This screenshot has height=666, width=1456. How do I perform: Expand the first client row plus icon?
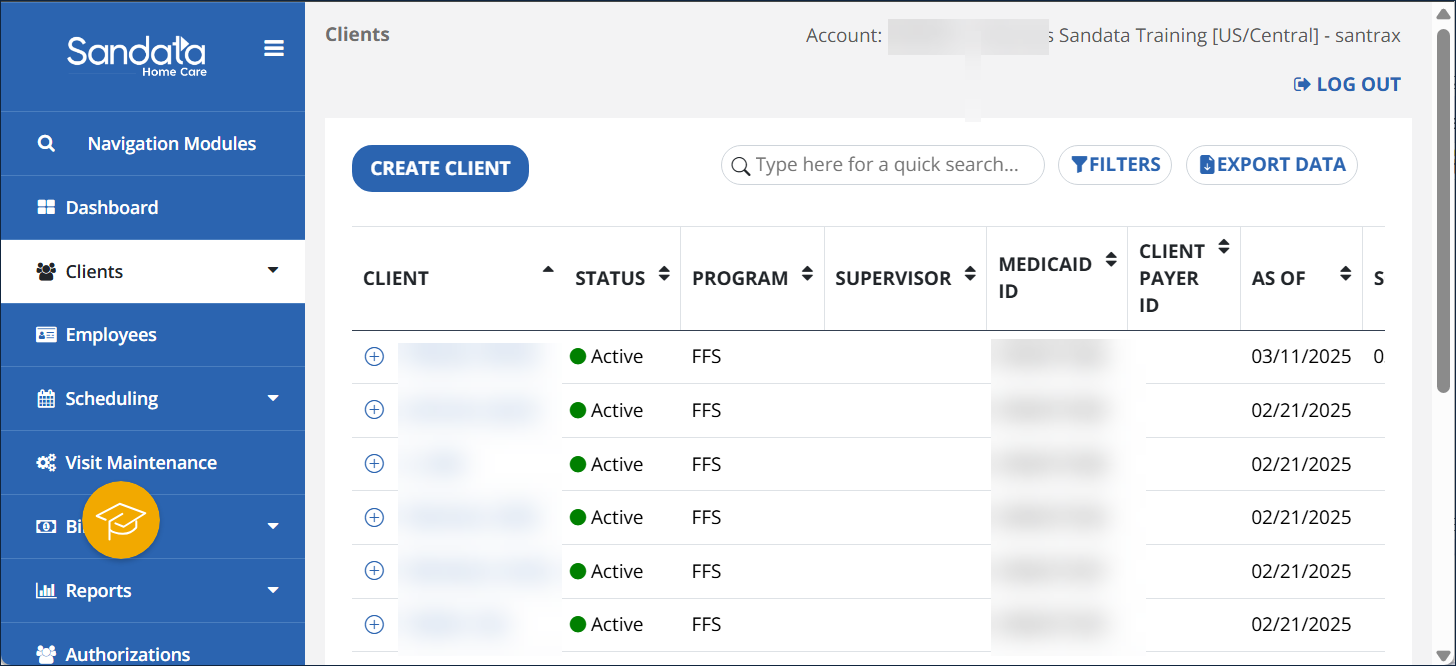(374, 357)
